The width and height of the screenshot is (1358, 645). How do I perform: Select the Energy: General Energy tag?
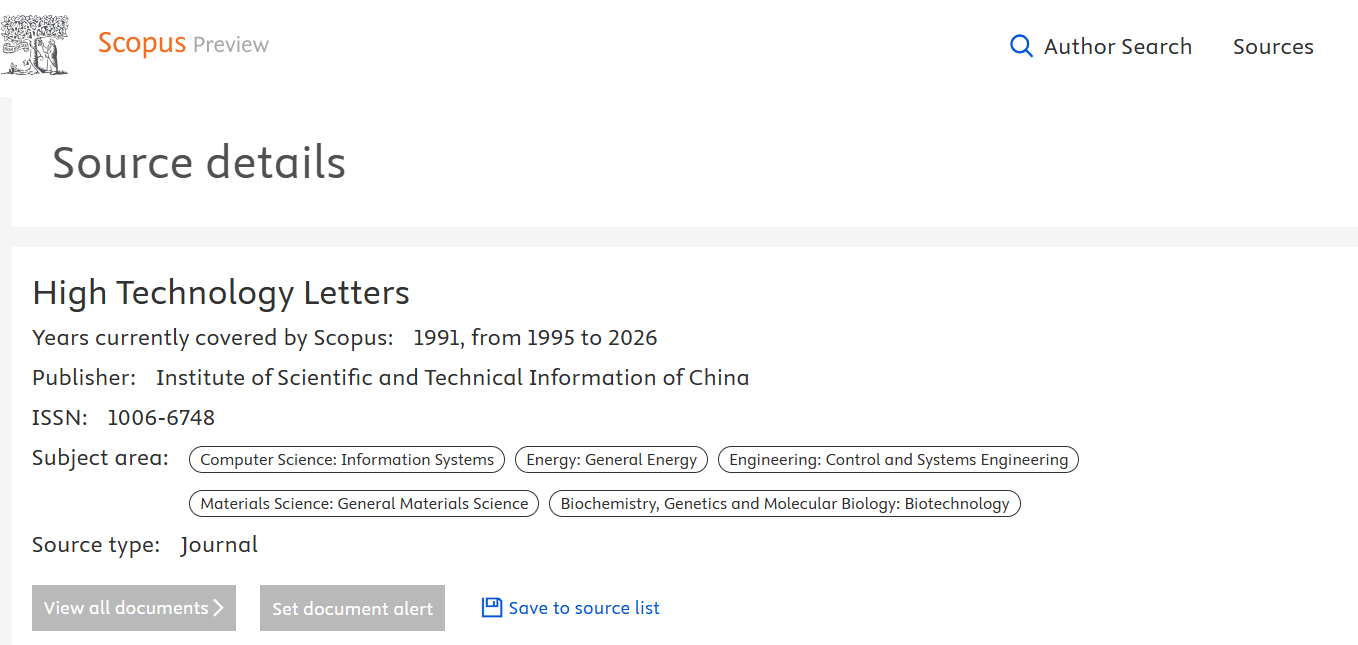click(x=611, y=460)
